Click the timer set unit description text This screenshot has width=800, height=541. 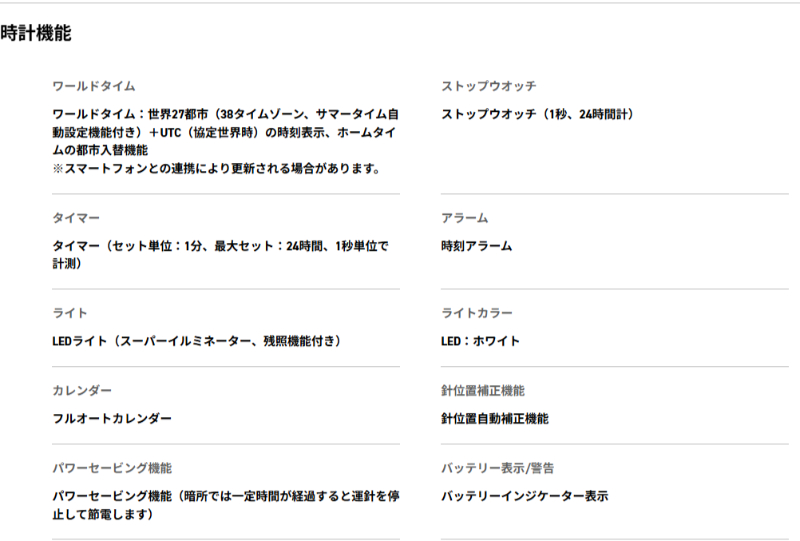(220, 255)
